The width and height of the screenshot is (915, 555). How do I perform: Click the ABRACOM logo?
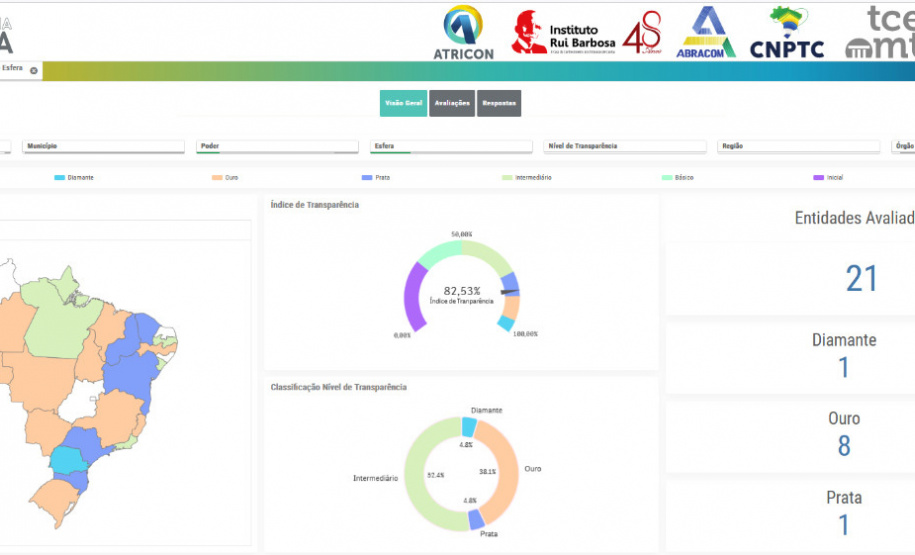click(706, 32)
